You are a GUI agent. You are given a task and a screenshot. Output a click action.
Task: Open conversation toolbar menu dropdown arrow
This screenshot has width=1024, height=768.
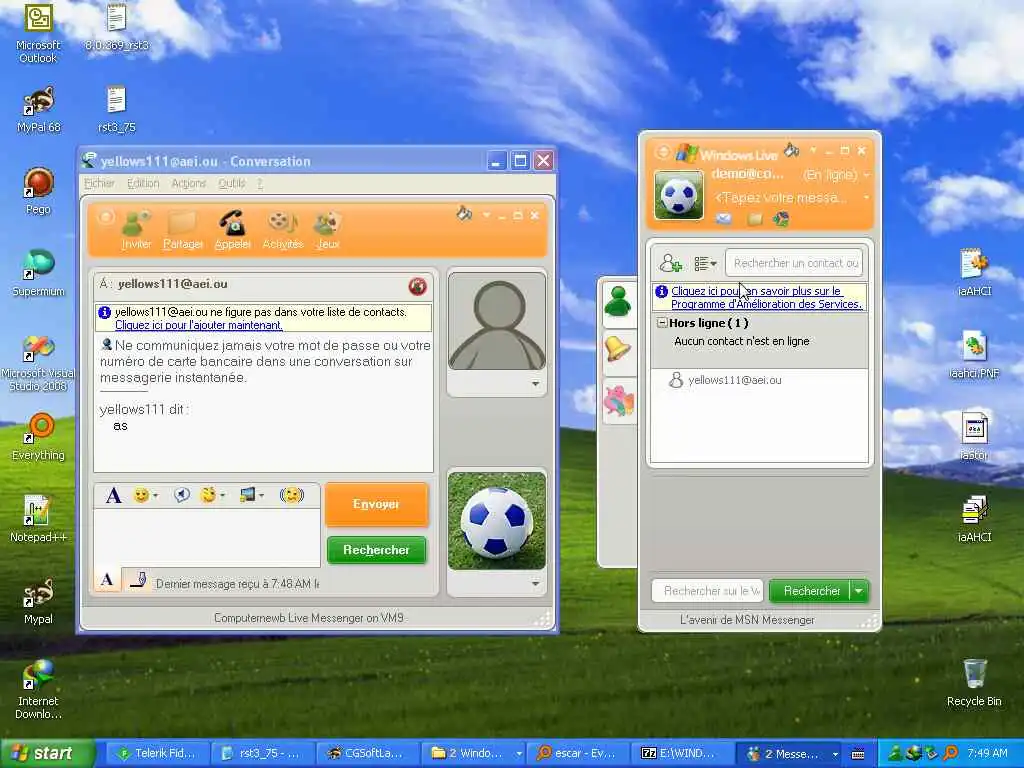pos(487,215)
